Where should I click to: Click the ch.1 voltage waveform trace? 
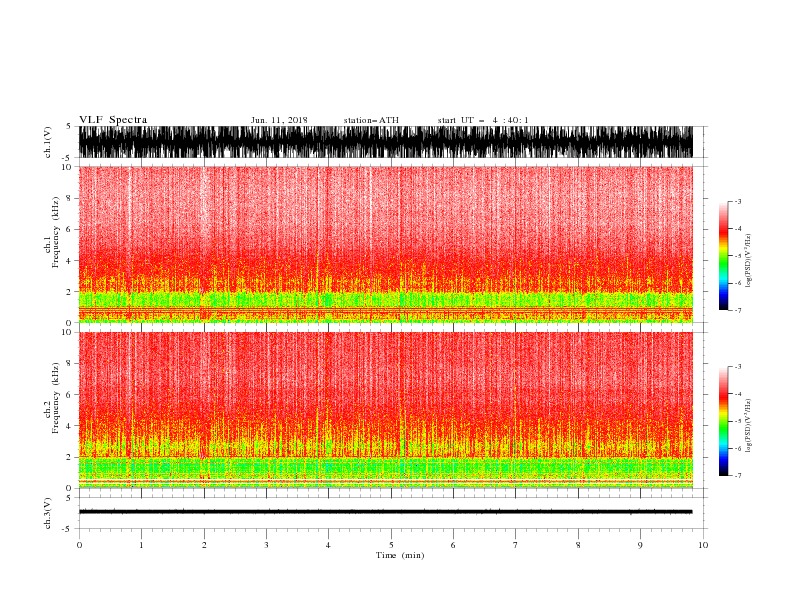tap(385, 142)
